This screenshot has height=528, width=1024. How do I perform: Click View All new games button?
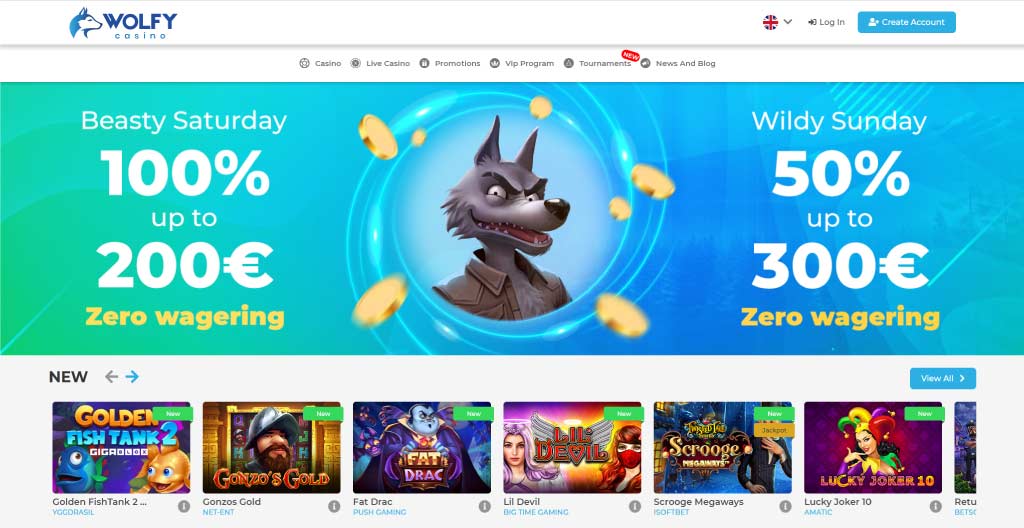943,378
